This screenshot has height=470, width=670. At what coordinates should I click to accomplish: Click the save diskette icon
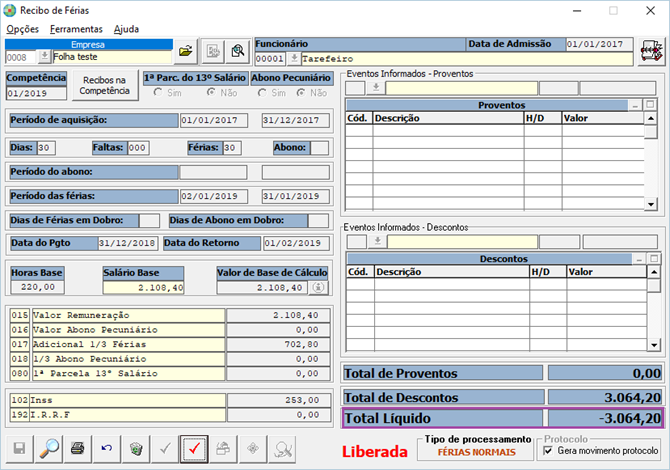pyautogui.click(x=19, y=449)
